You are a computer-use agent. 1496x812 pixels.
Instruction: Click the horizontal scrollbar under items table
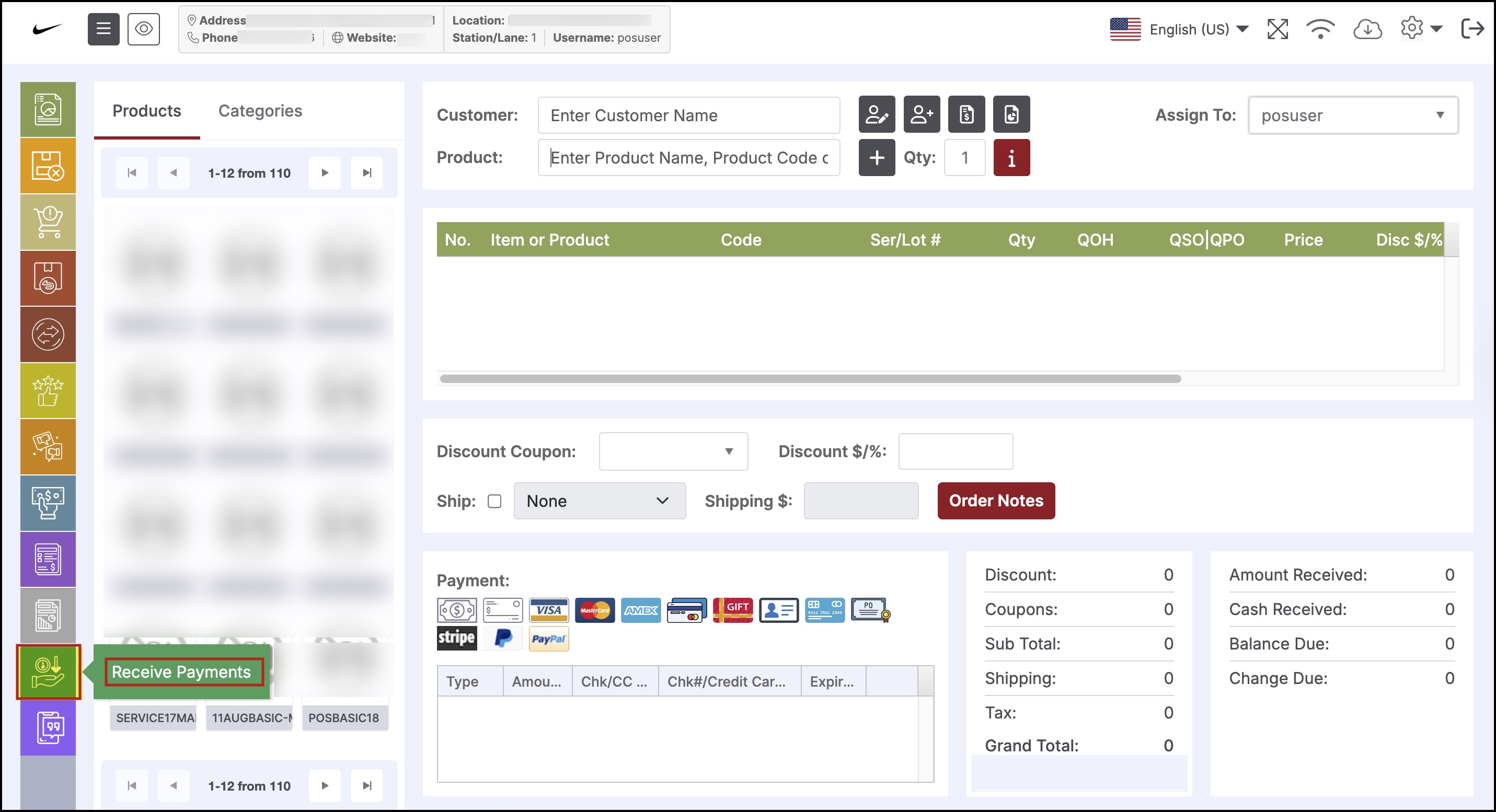click(x=810, y=378)
